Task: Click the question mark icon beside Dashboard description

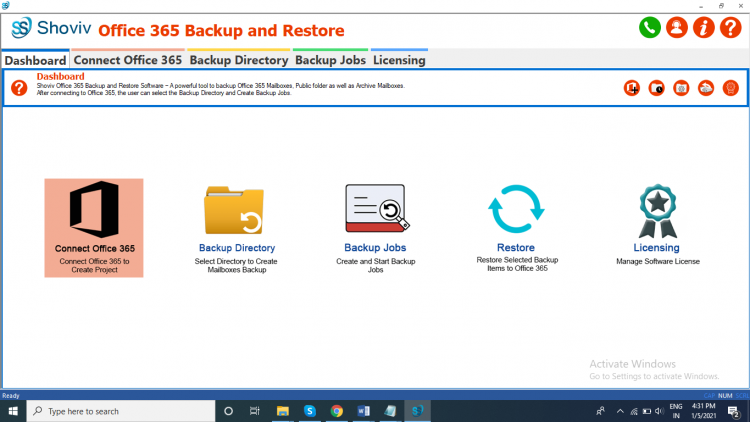Action: click(x=19, y=88)
